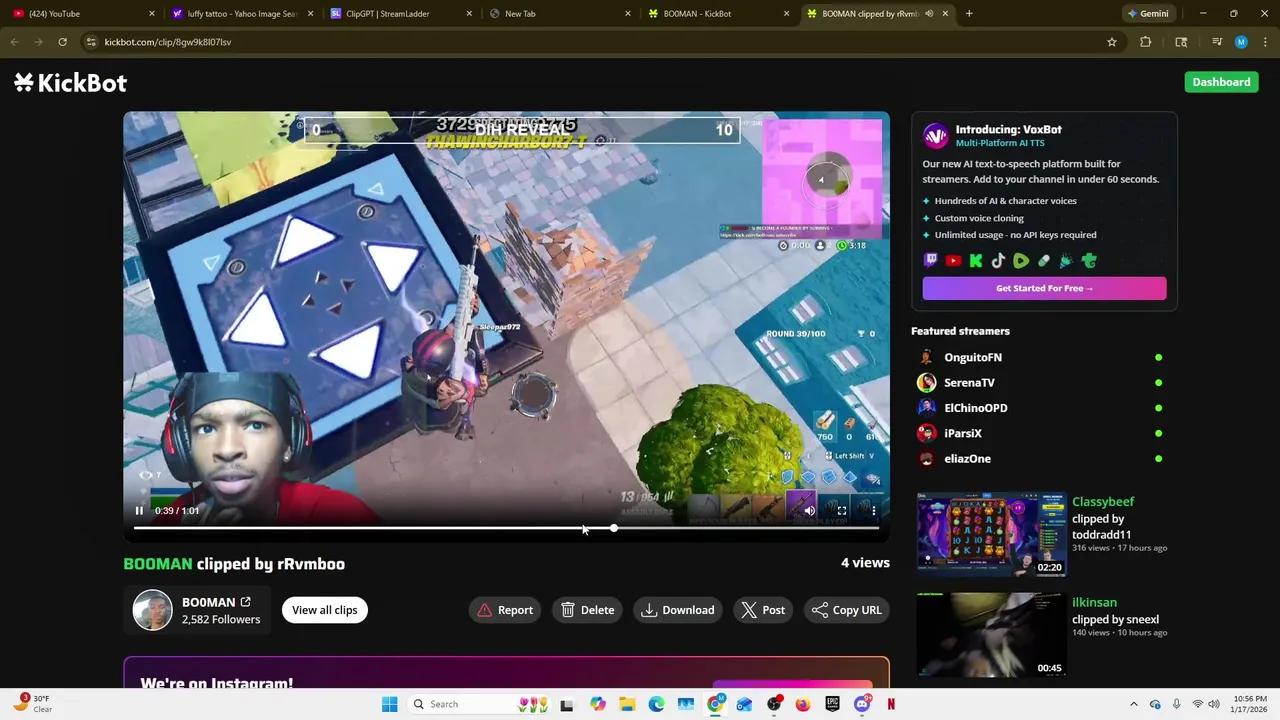Open Chrome three-dot menu

(x=1264, y=42)
